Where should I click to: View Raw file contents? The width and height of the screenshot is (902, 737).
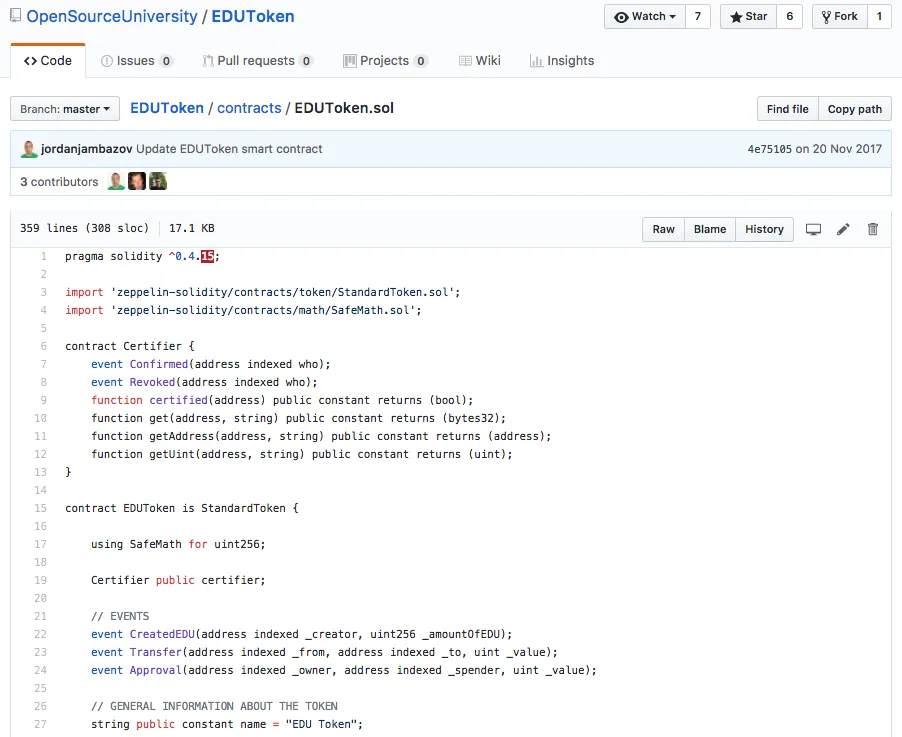click(x=663, y=229)
